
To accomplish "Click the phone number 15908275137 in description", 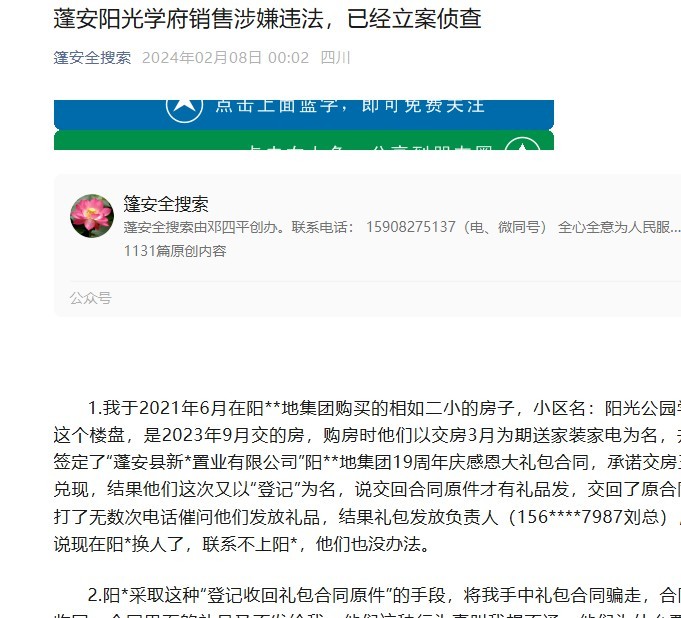I will pos(411,227).
